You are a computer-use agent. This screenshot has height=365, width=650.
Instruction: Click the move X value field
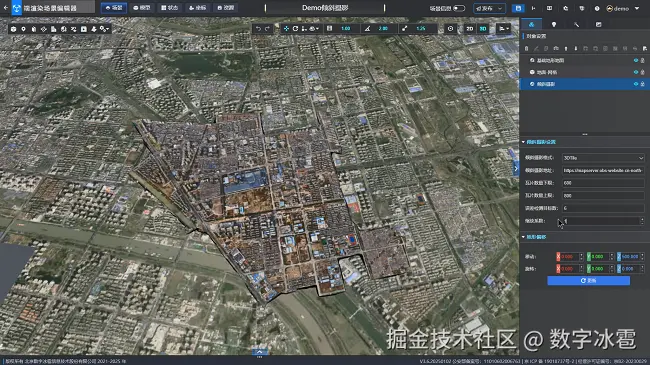[x=570, y=257]
